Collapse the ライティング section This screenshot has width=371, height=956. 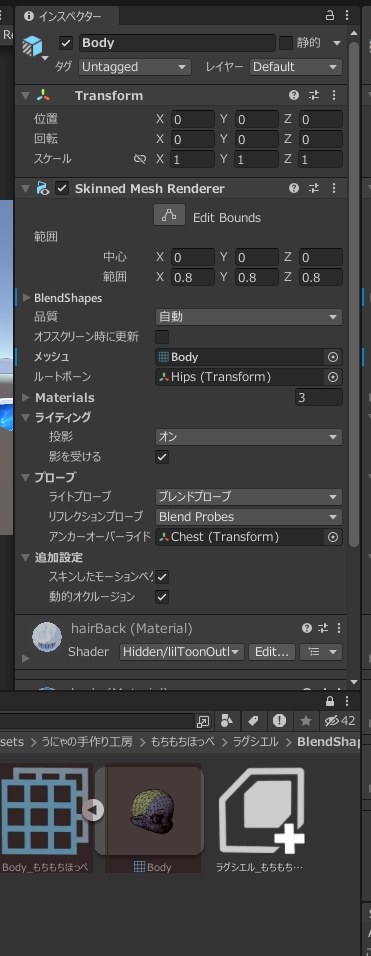pos(26,418)
